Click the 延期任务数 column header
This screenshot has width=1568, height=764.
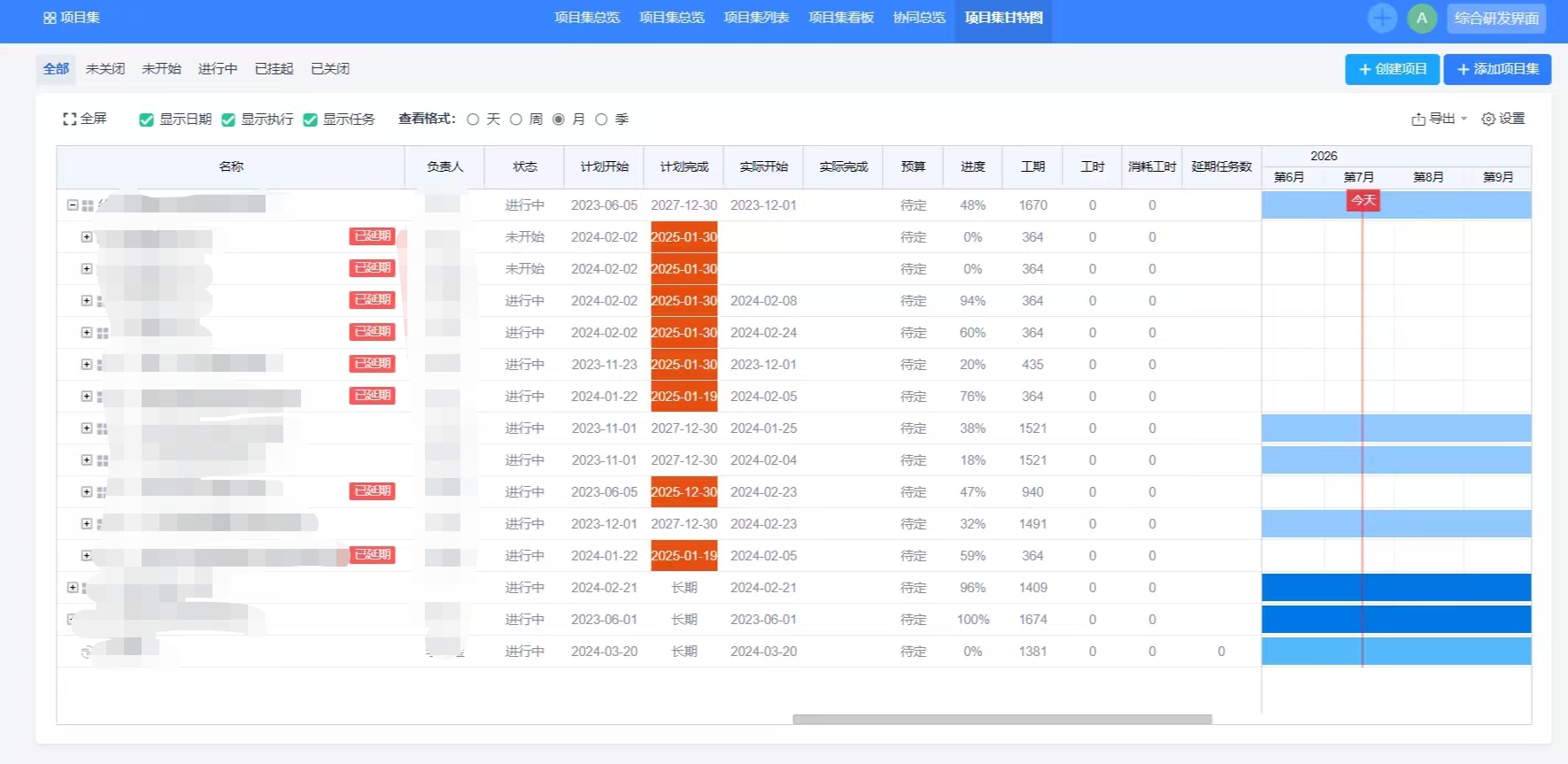[x=1222, y=166]
